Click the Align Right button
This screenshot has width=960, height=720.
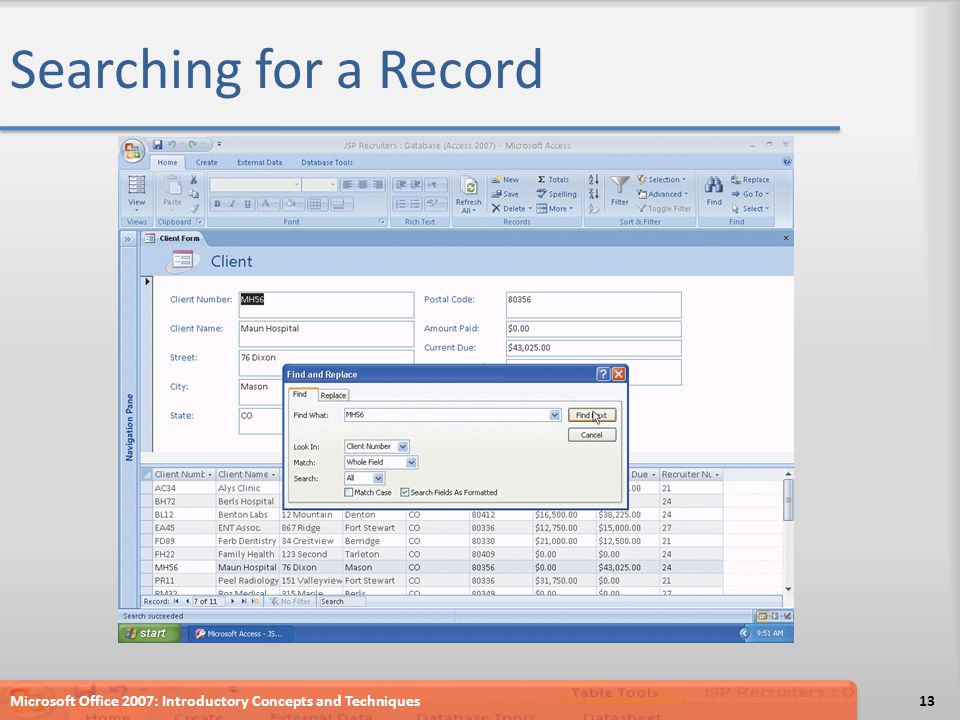[x=378, y=184]
